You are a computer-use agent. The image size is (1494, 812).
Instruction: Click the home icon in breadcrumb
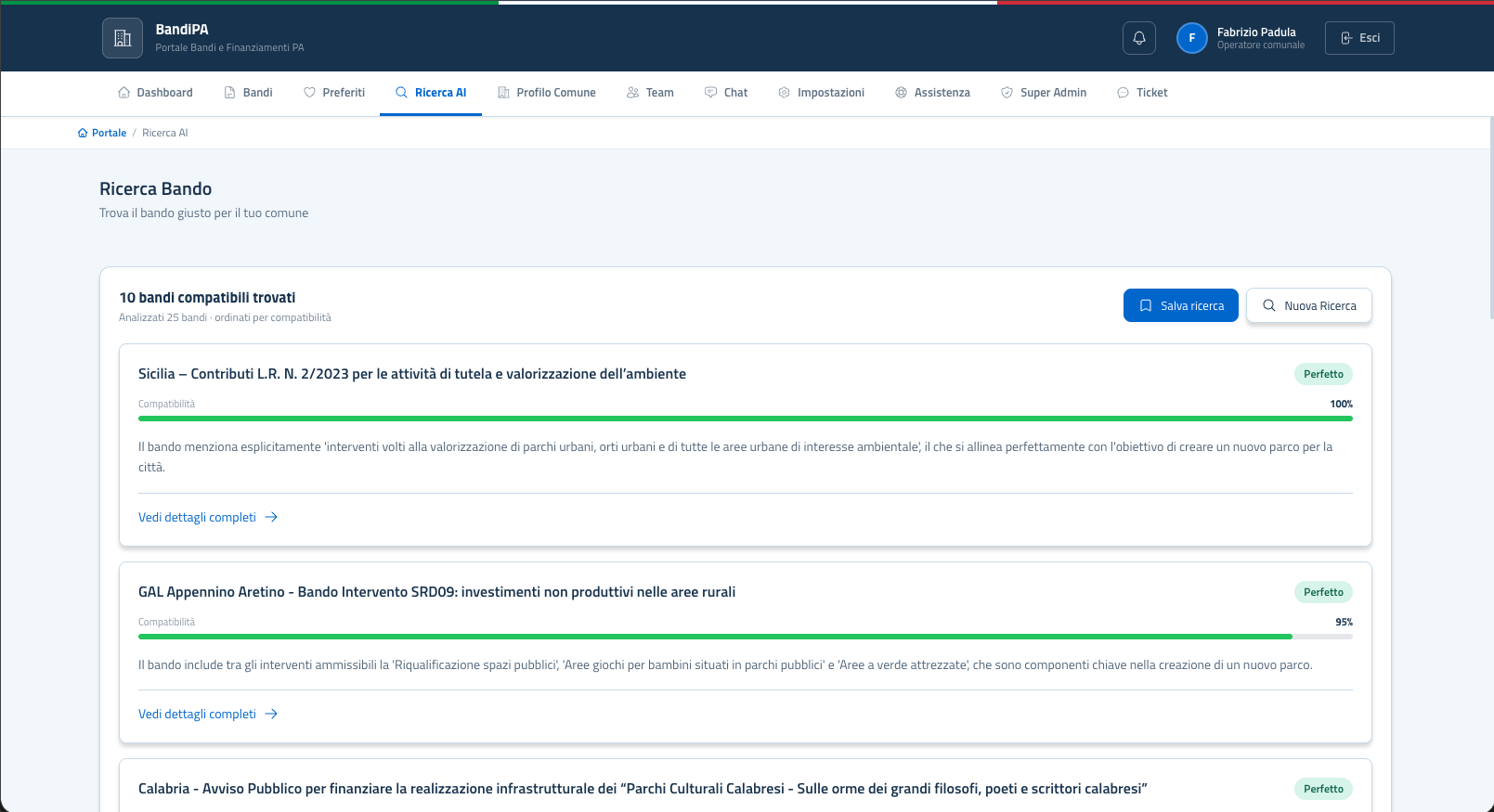[83, 133]
